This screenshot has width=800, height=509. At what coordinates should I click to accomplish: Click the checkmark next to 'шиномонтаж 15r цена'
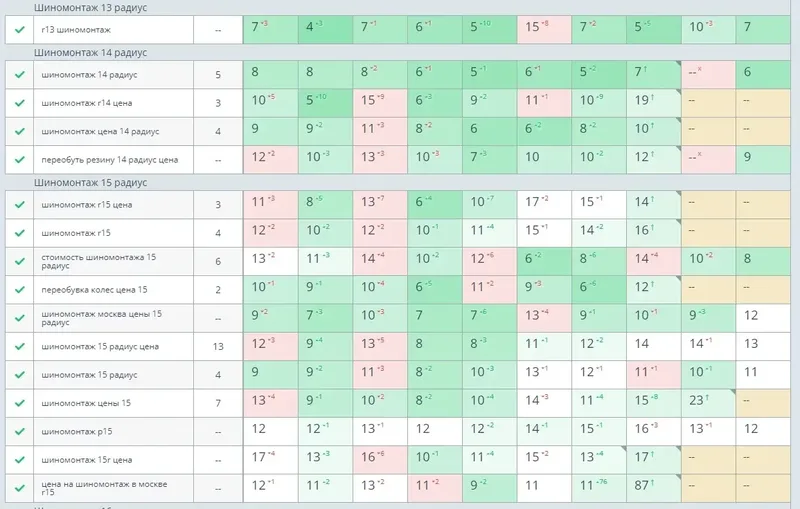pyautogui.click(x=19, y=460)
